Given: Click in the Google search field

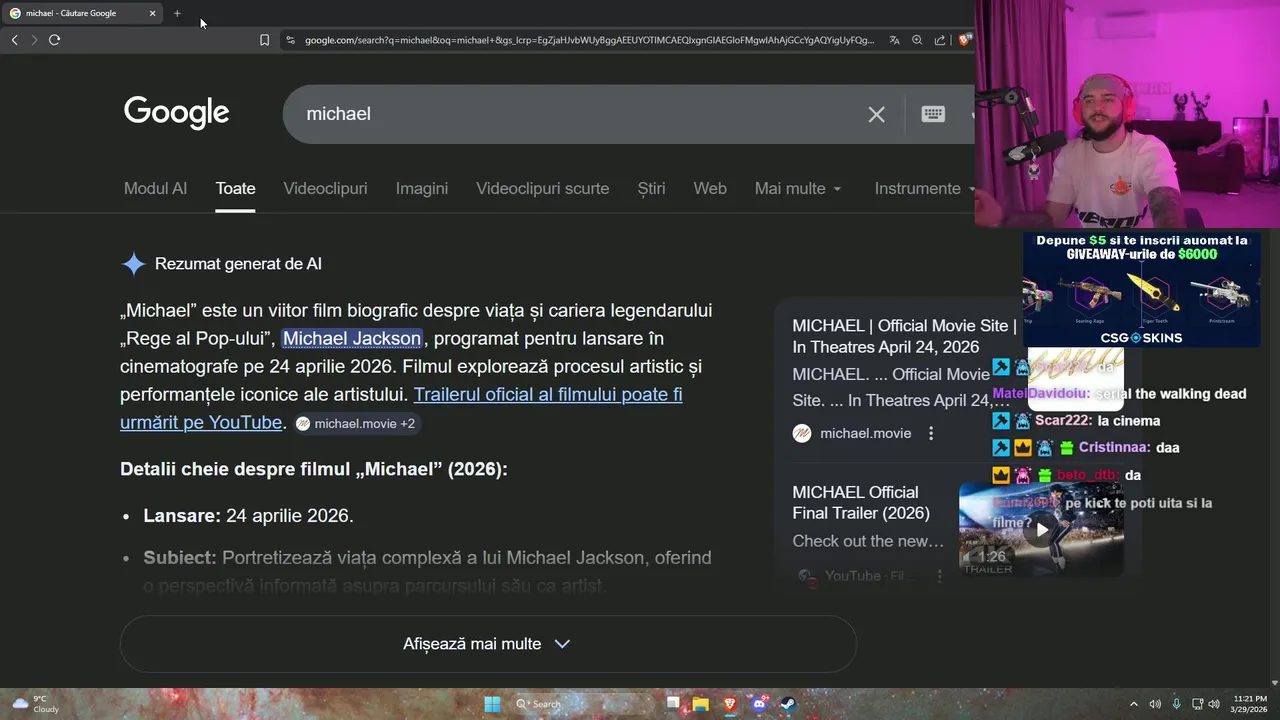Looking at the screenshot, I should (580, 114).
